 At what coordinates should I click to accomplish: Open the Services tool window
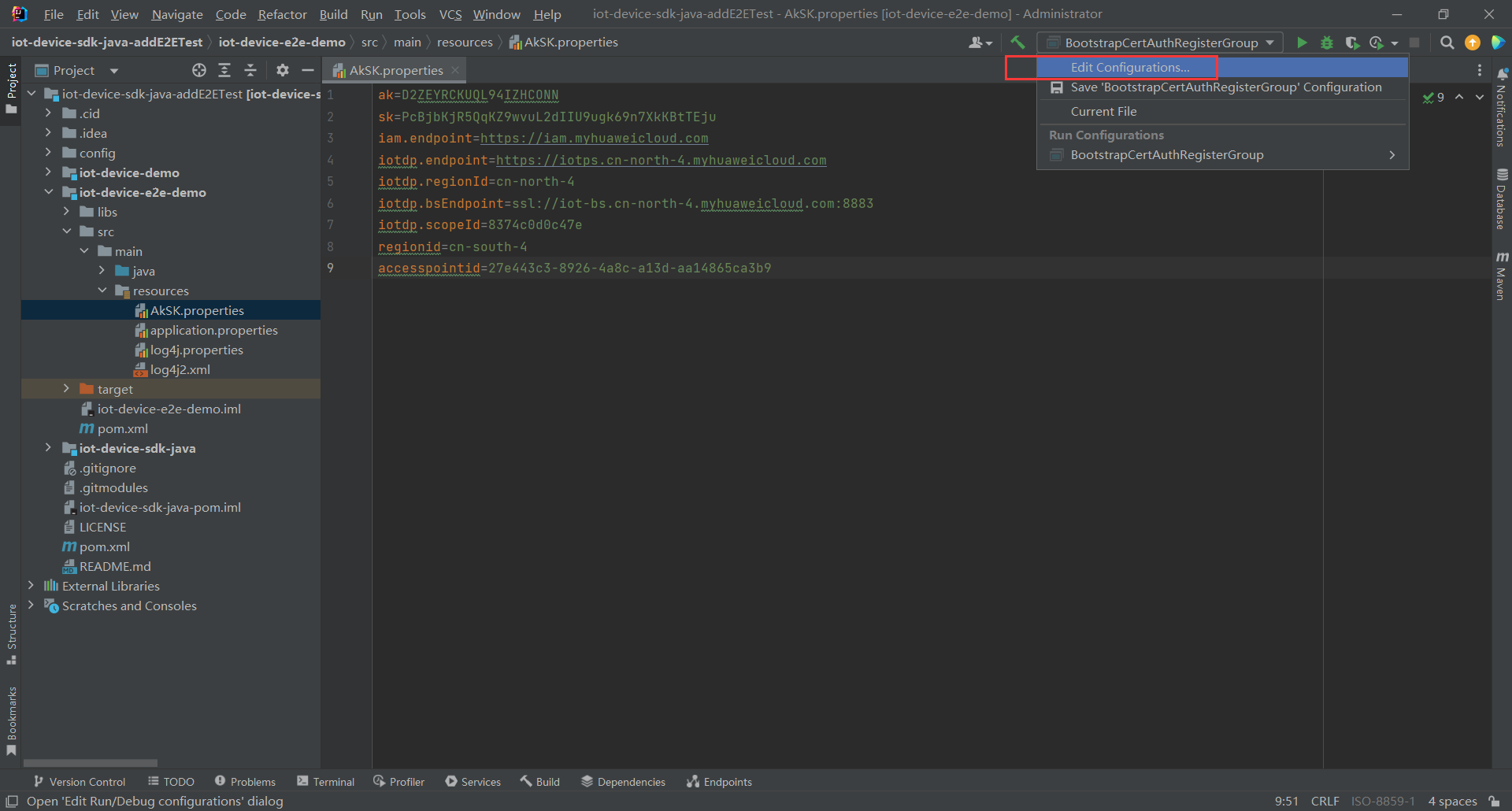[x=473, y=782]
